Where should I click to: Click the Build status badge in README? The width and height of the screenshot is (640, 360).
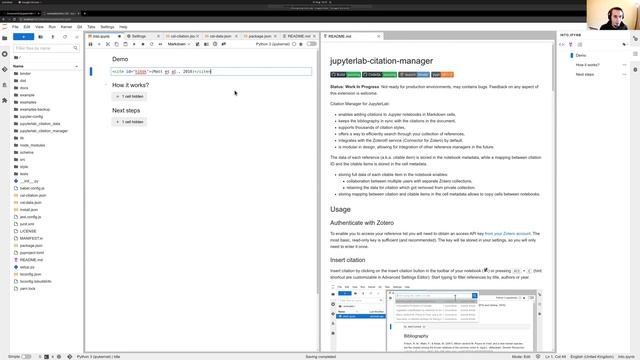345,75
